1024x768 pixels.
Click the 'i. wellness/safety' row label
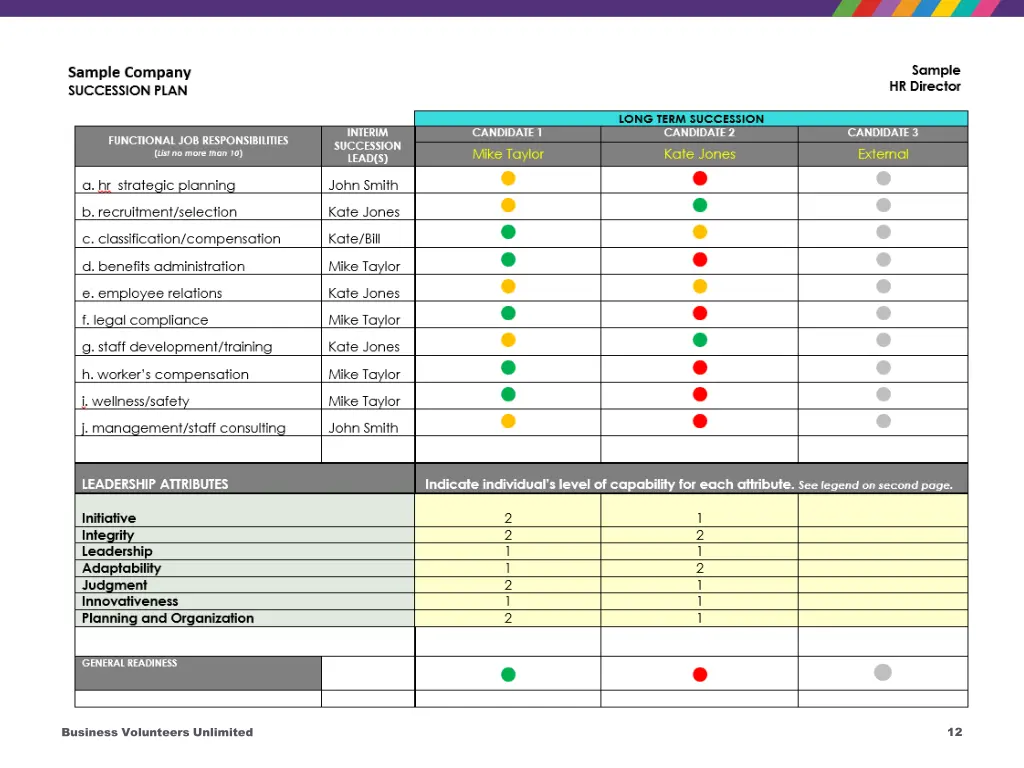[135, 401]
